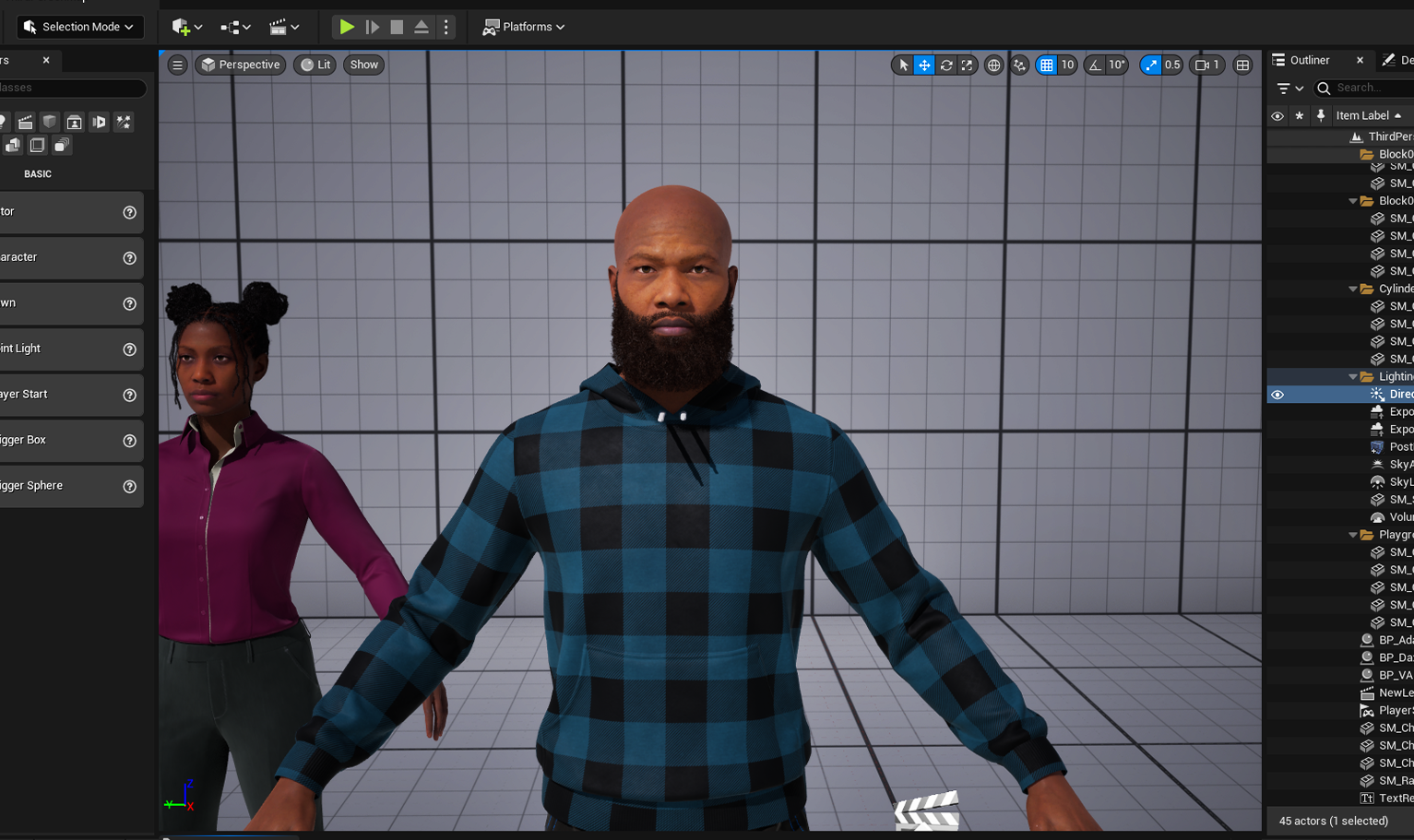Open the Blueprints toolbar dropdown
1414x840 pixels.
pos(235,27)
